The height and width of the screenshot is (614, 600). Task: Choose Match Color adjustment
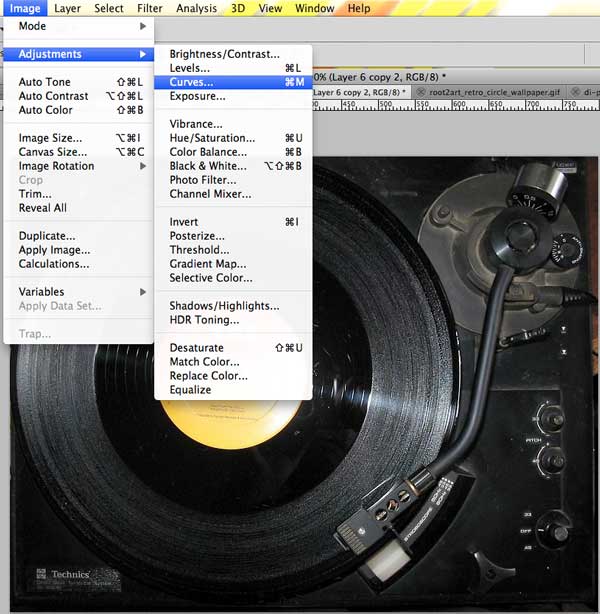(x=233, y=362)
